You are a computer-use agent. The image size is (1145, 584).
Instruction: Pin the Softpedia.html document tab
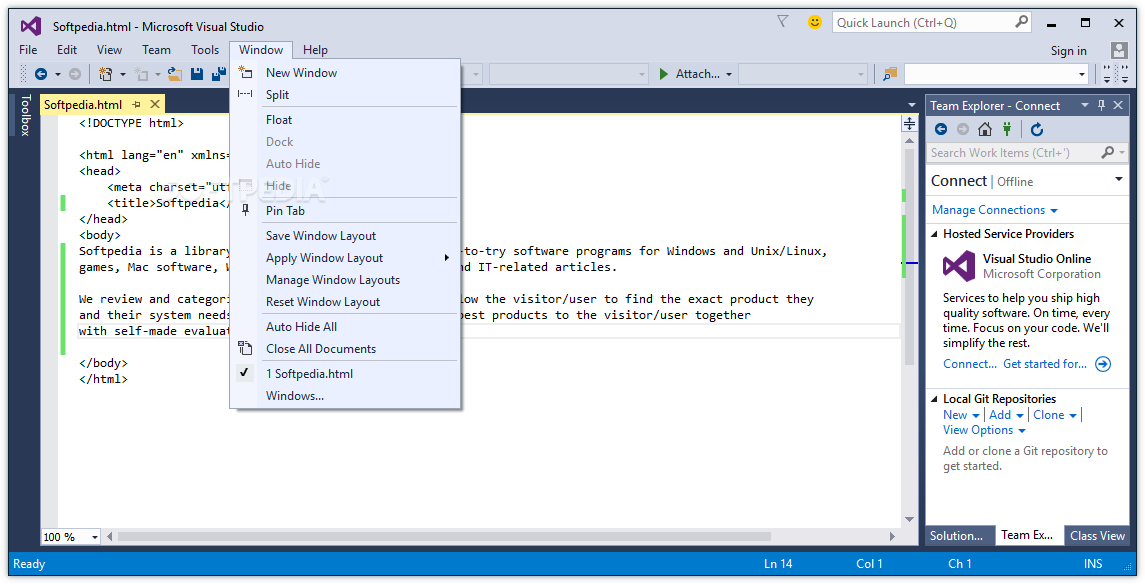[136, 104]
